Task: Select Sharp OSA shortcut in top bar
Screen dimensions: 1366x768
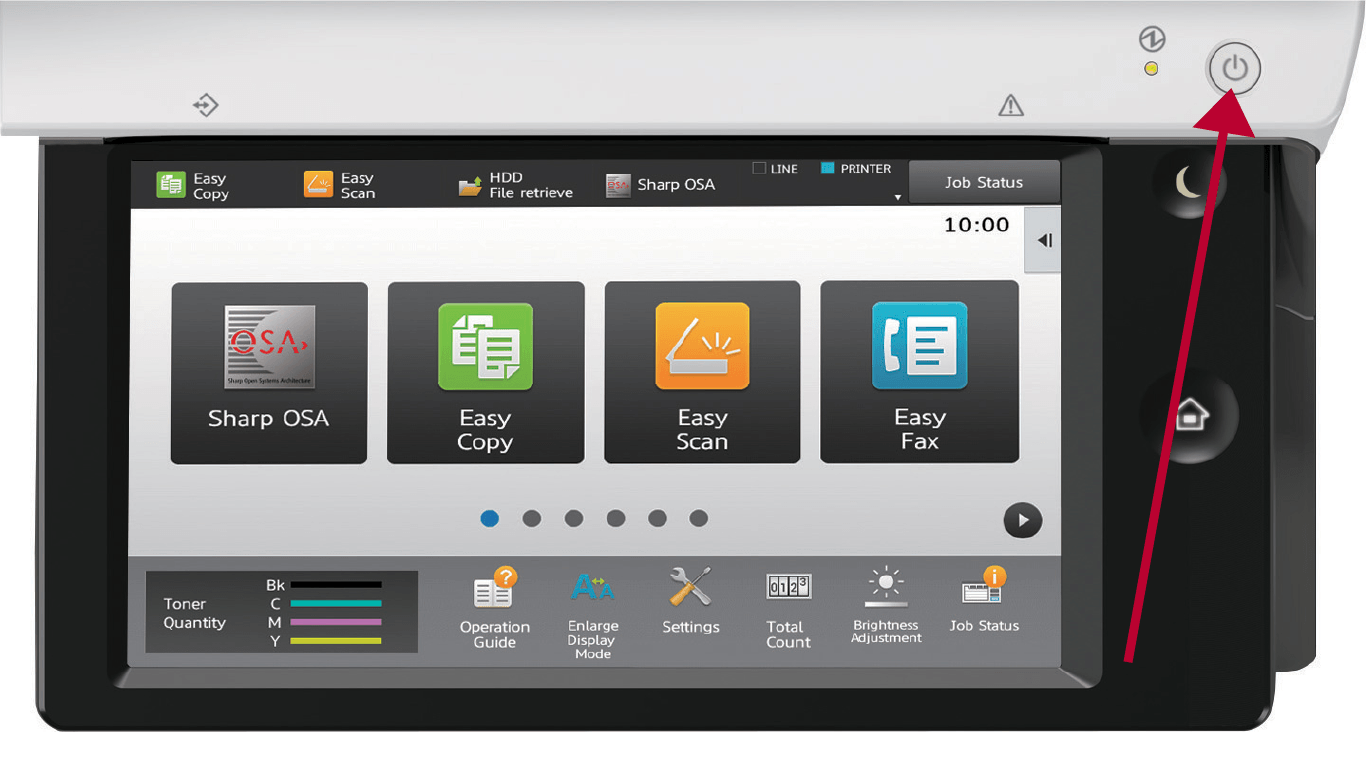Action: (x=661, y=185)
